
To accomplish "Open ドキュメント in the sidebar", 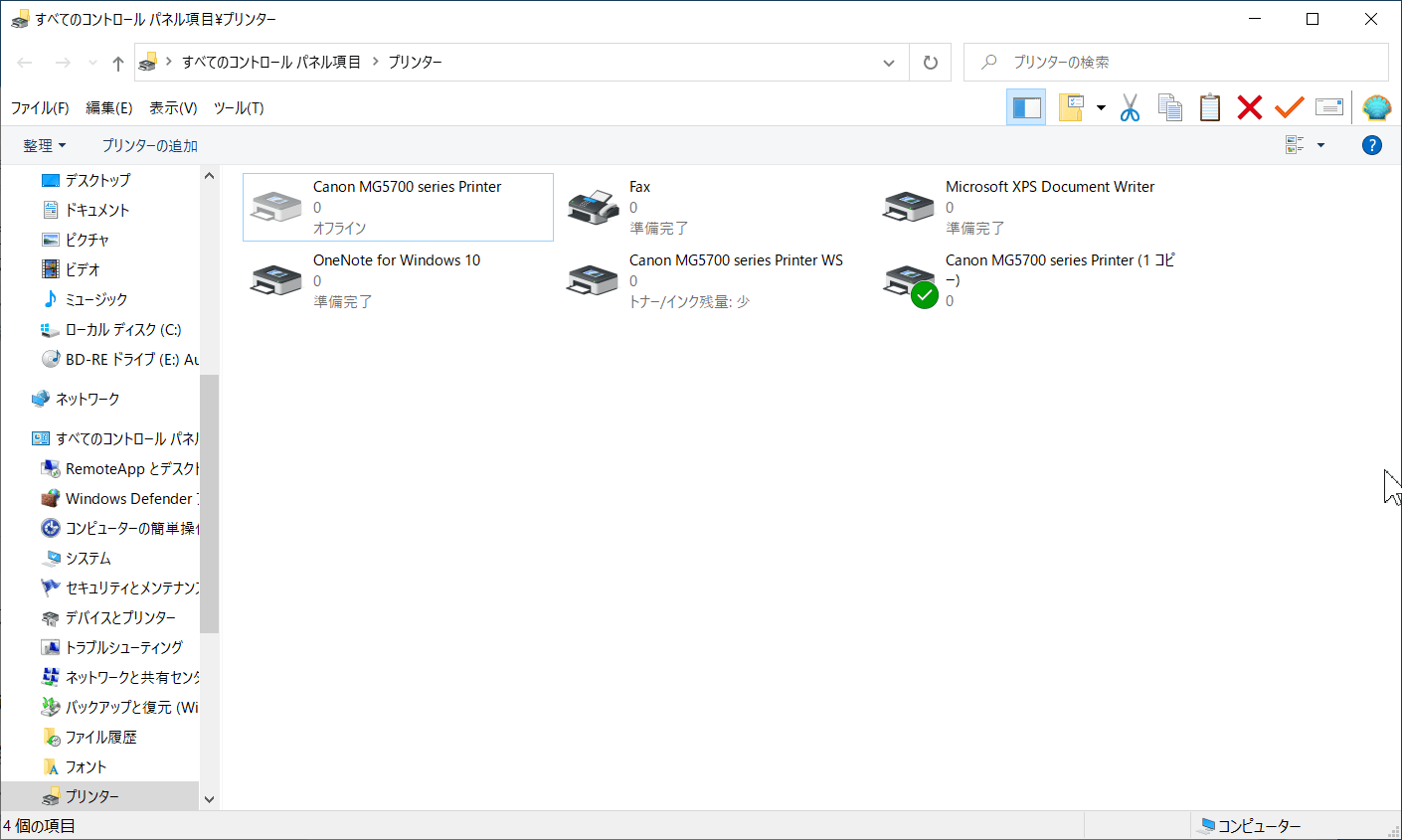I will 97,210.
